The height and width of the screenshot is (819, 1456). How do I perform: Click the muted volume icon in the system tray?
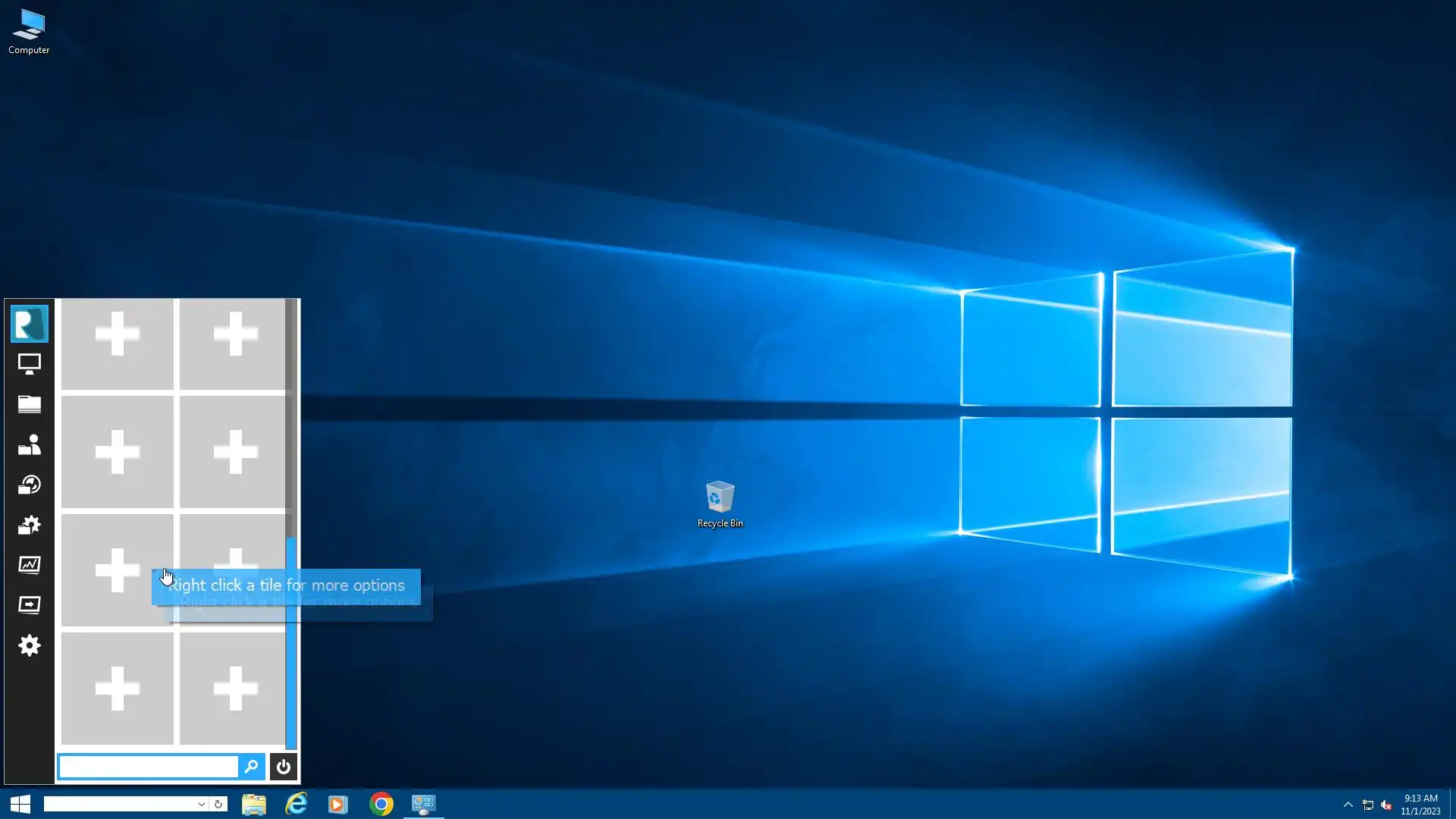pos(1386,805)
